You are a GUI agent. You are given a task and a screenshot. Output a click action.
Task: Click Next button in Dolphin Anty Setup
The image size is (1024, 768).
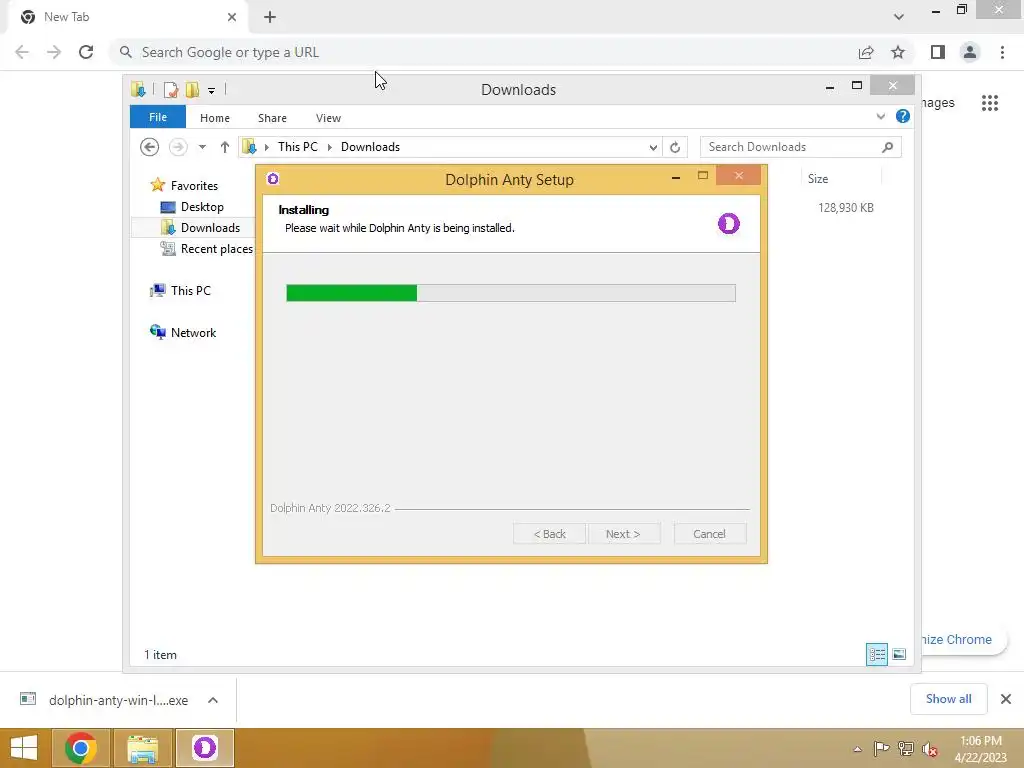pos(623,534)
